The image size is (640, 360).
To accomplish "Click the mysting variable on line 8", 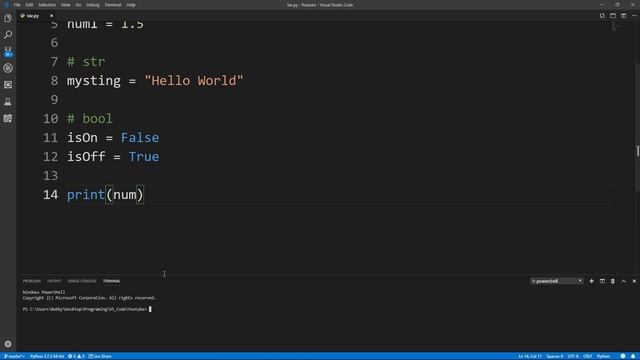I will click(94, 81).
